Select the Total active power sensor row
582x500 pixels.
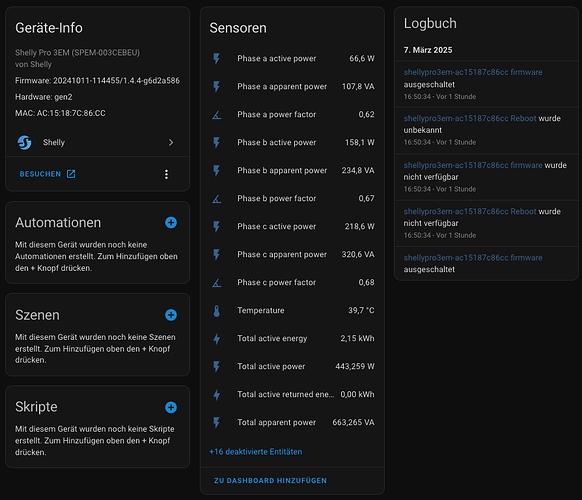(292, 367)
